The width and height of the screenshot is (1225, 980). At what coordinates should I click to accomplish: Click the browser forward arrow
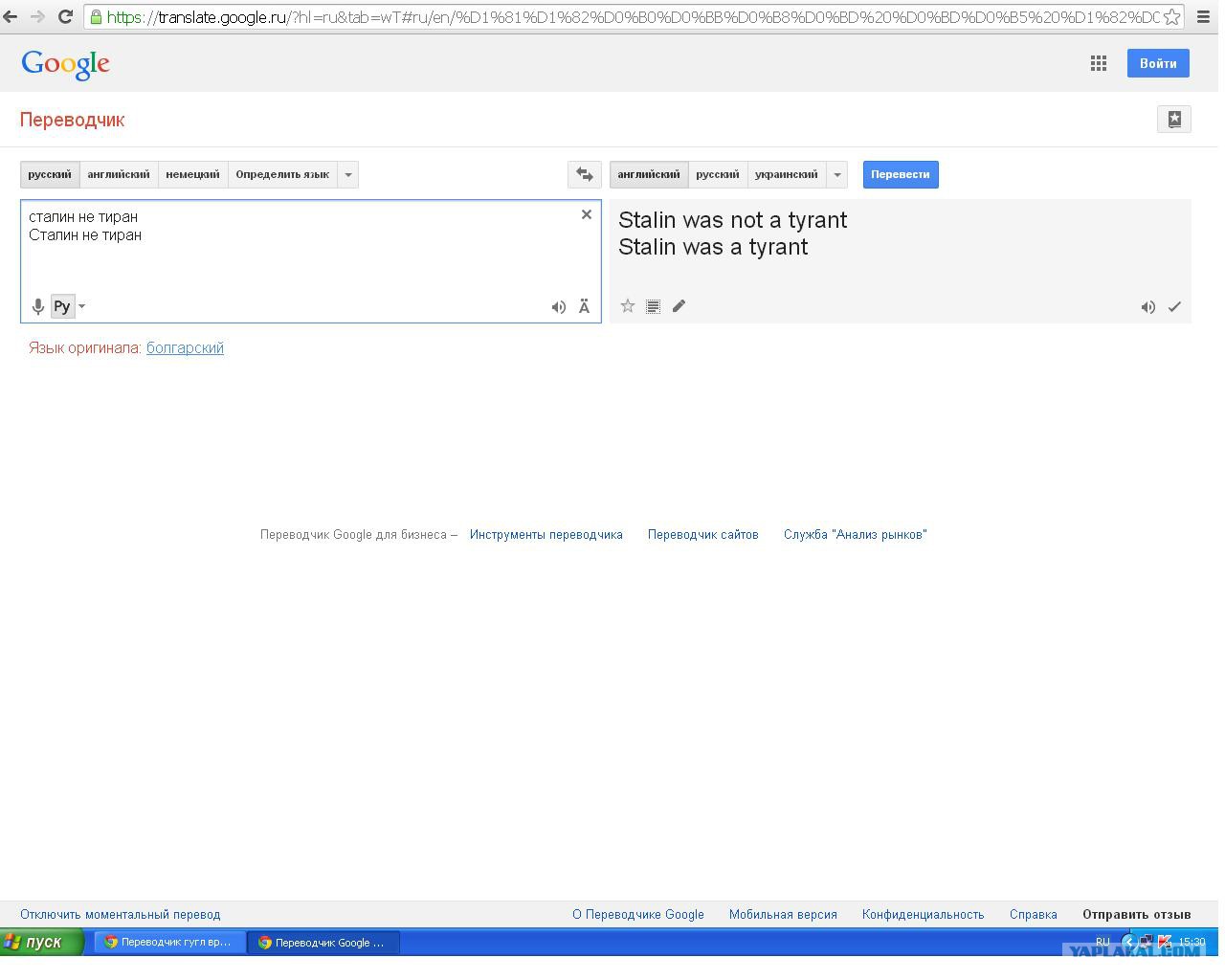point(37,16)
